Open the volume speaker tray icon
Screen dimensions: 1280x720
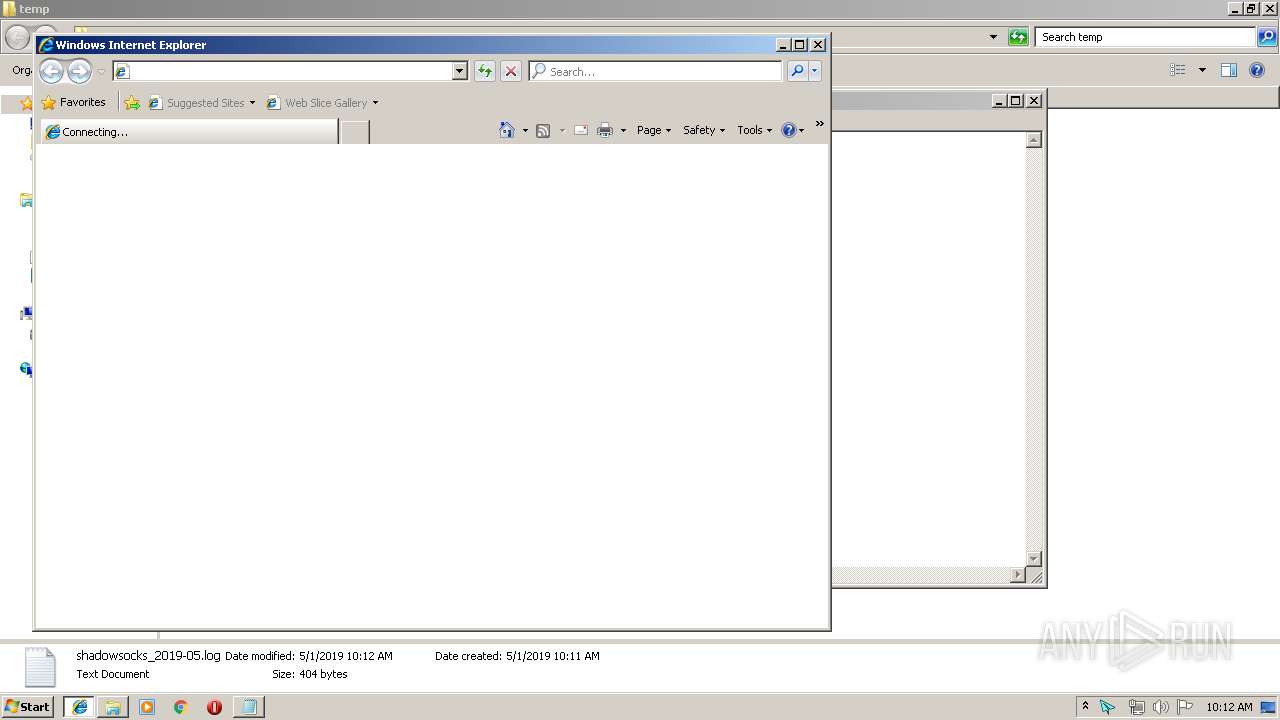[1160, 707]
